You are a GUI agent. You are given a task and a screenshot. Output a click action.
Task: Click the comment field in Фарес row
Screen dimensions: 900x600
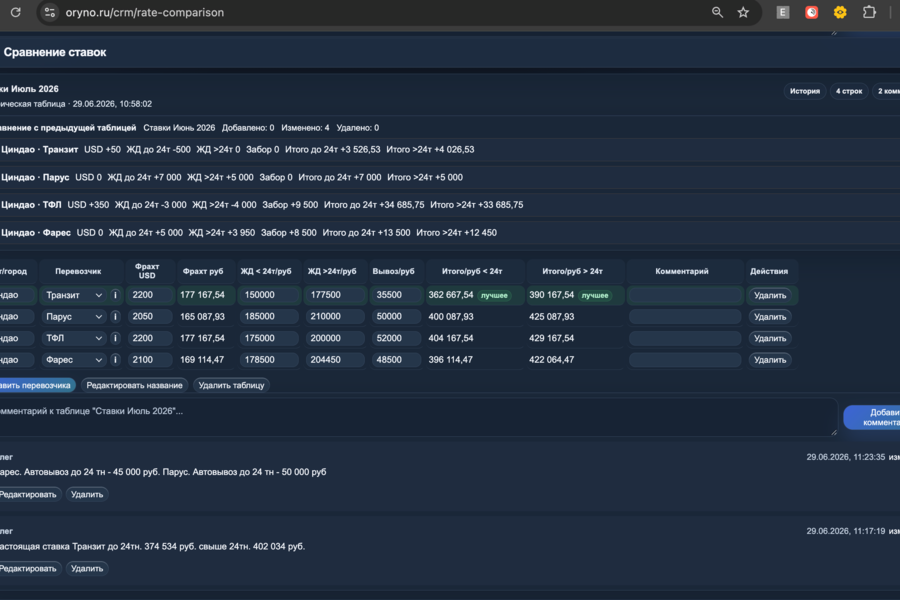coord(685,359)
